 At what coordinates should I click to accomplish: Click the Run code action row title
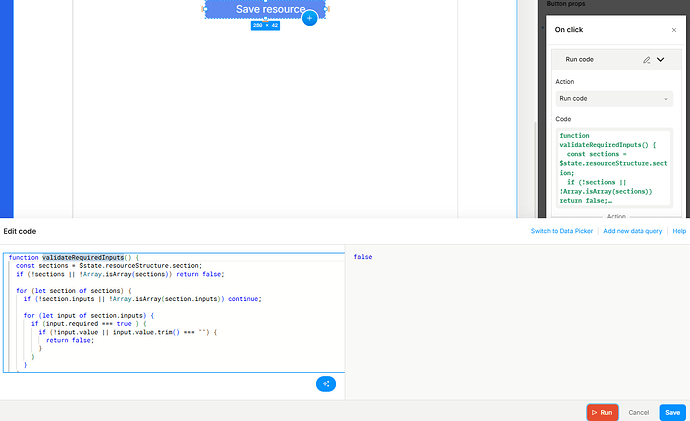[x=579, y=59]
